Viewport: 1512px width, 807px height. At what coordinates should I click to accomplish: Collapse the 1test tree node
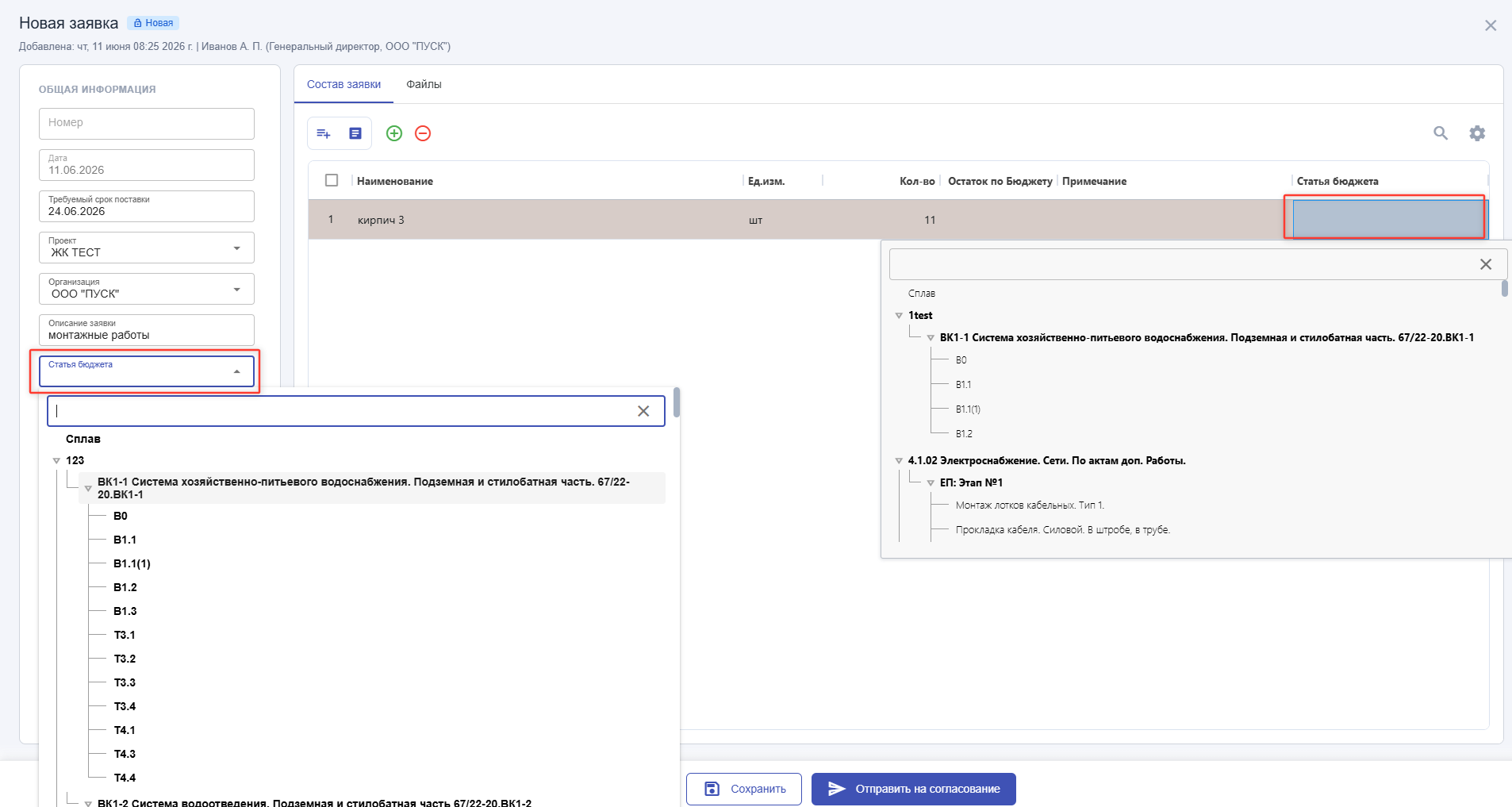coord(899,315)
